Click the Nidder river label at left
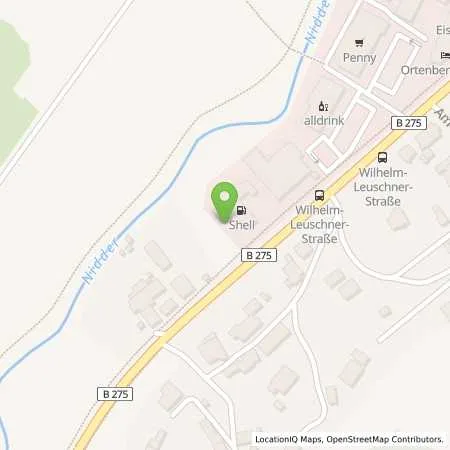This screenshot has height=450, width=450. 100,260
